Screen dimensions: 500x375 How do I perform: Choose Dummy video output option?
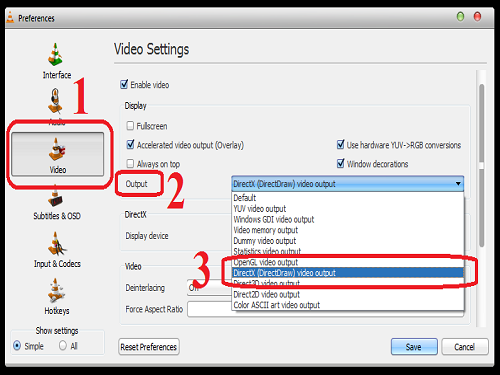[348, 241]
